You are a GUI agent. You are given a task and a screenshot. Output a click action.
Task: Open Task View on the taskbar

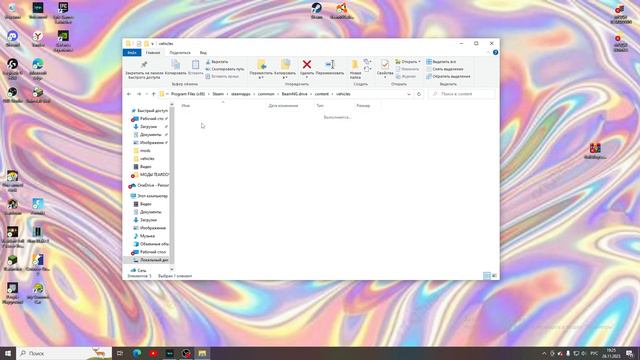(120, 353)
